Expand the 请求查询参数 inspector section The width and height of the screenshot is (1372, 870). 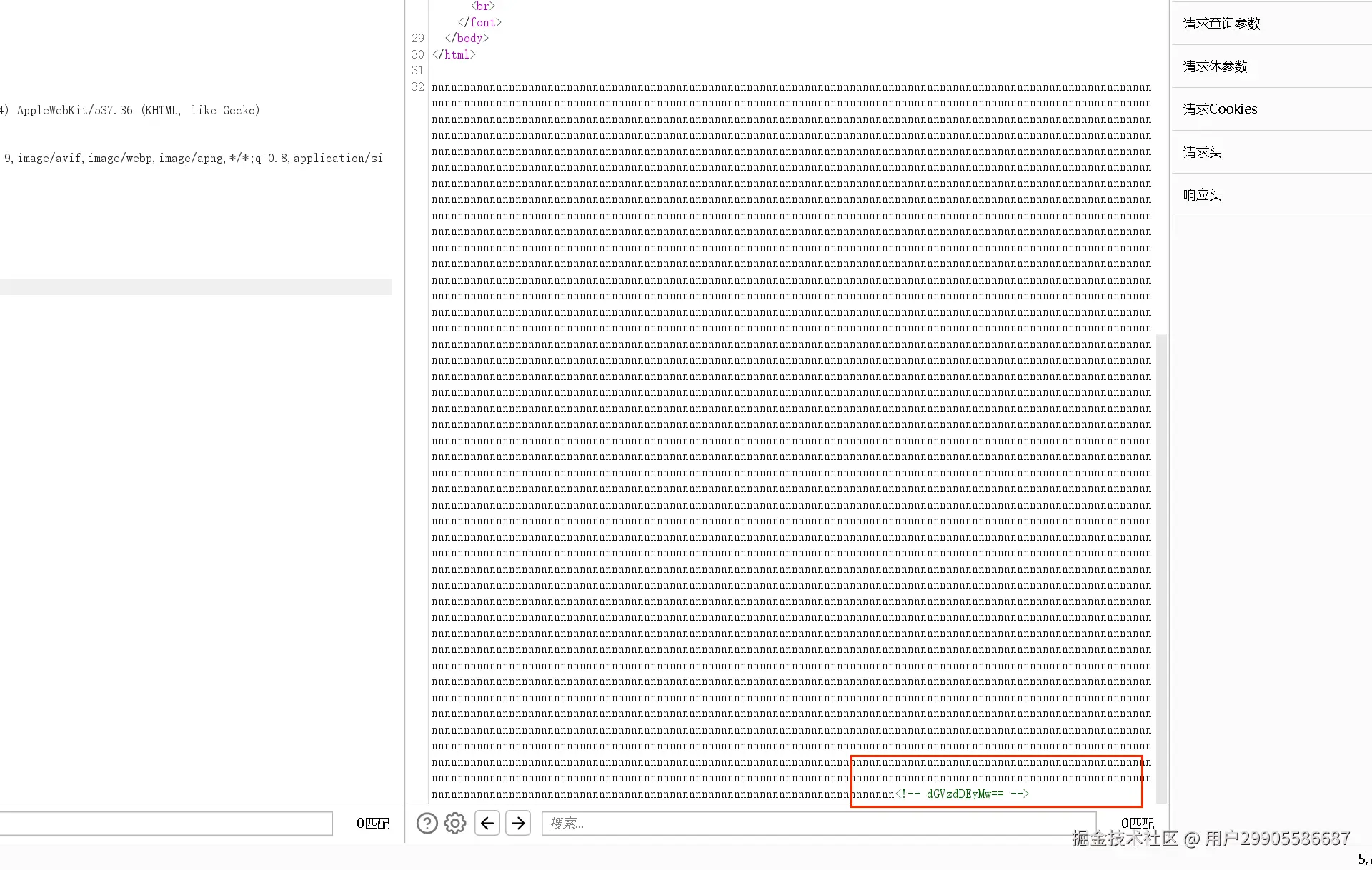click(x=1221, y=24)
